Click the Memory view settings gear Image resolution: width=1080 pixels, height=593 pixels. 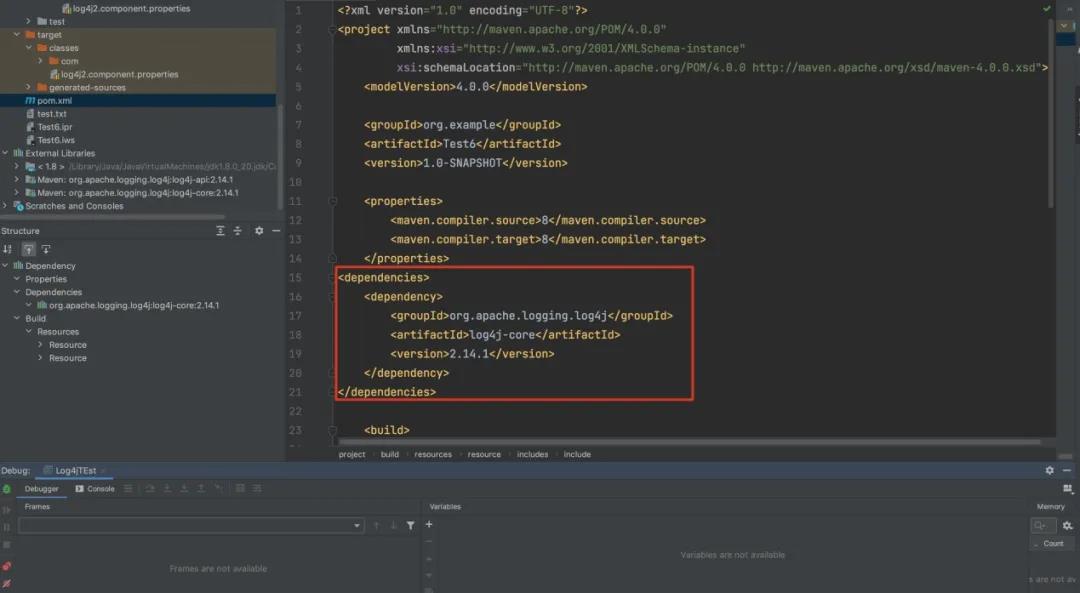click(1067, 525)
